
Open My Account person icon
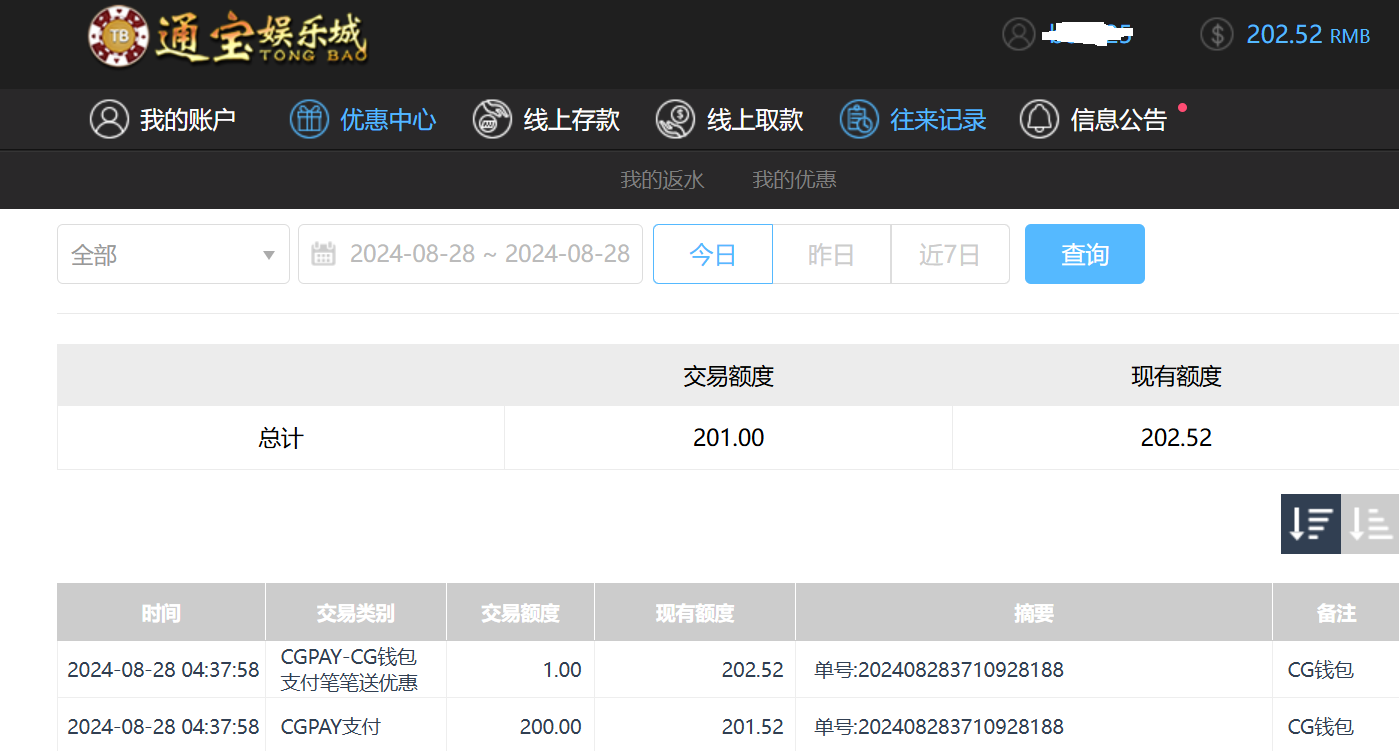point(109,119)
